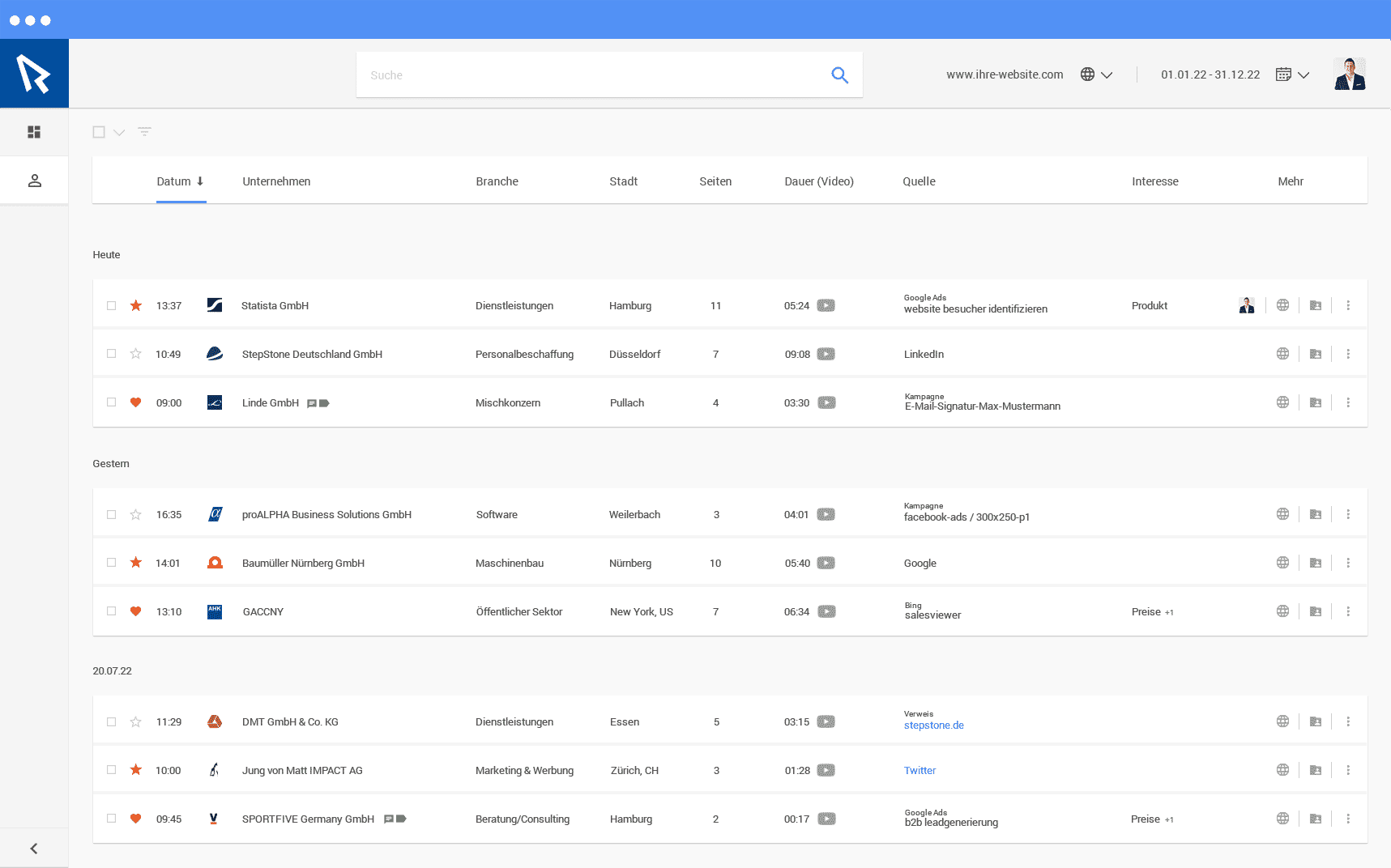Viewport: 1391px width, 868px height.
Task: Expand the website language globe dropdown
Action: (1097, 74)
